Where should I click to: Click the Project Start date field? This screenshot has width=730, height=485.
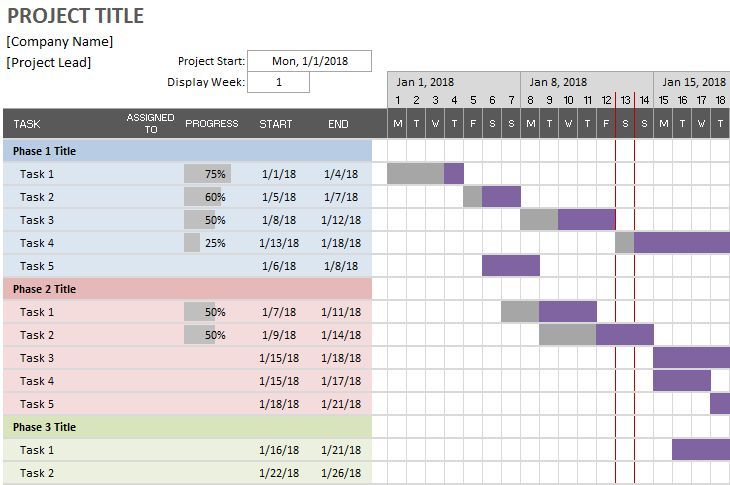click(310, 61)
